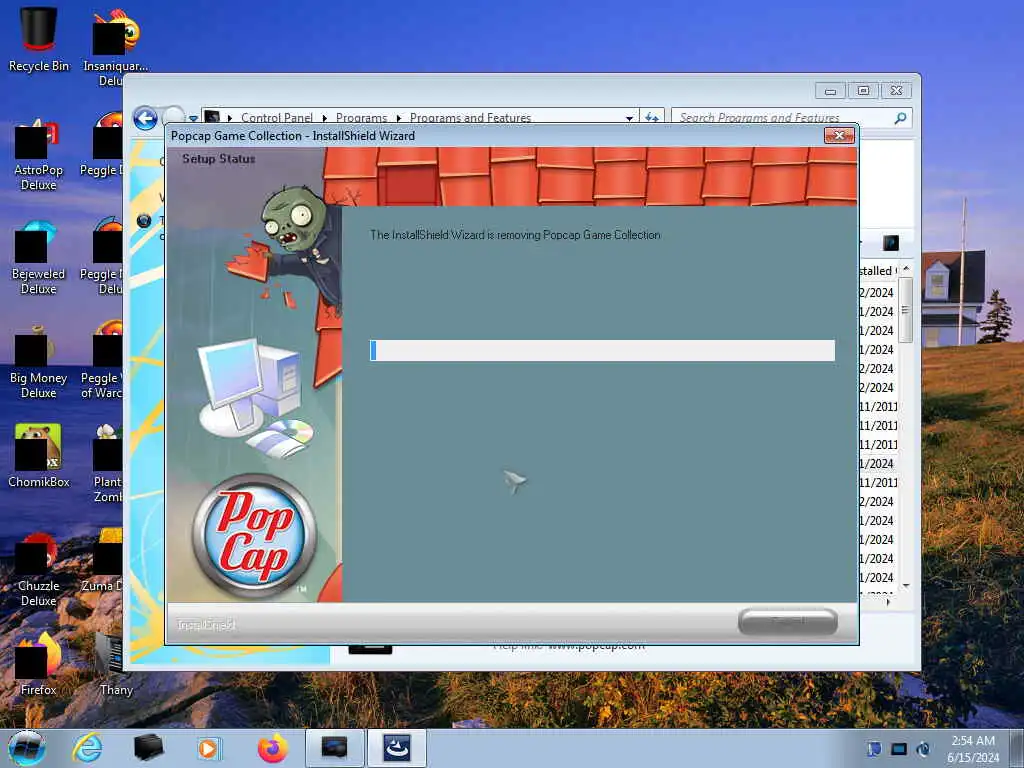This screenshot has width=1024, height=768.
Task: Close the InstallShield Wizard dialog
Action: coord(839,135)
